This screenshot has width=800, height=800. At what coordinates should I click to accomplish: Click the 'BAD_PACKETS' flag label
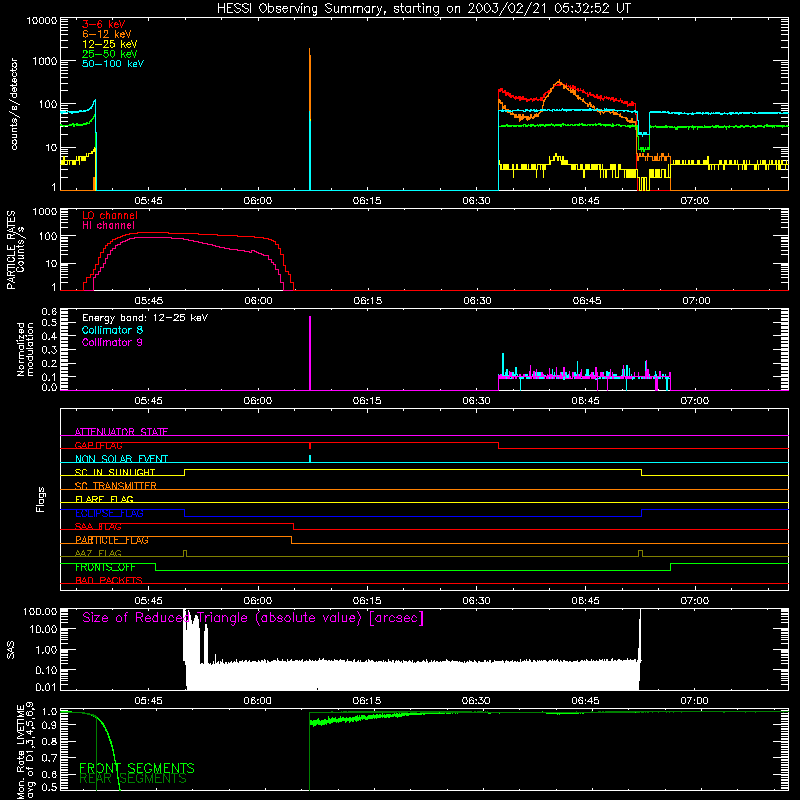pos(109,581)
